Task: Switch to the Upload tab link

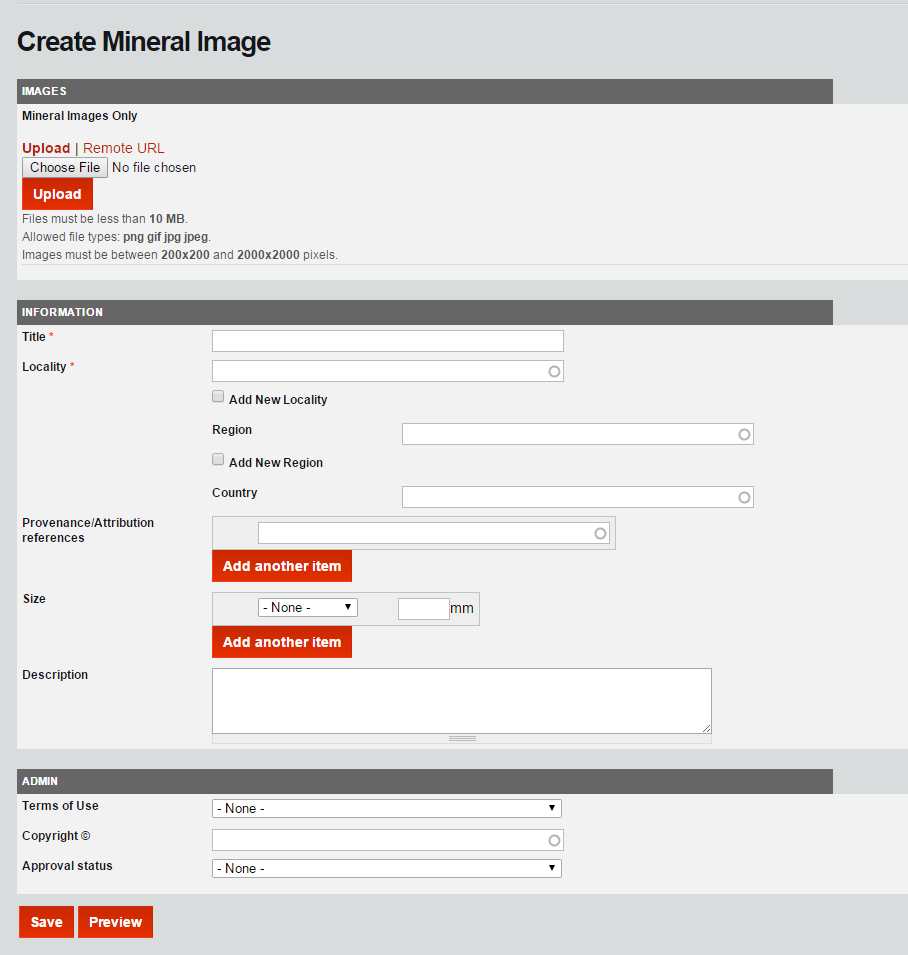Action: [46, 148]
